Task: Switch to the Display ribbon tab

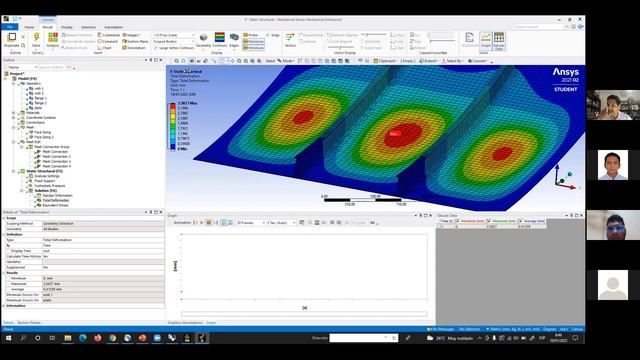Action: point(67,27)
